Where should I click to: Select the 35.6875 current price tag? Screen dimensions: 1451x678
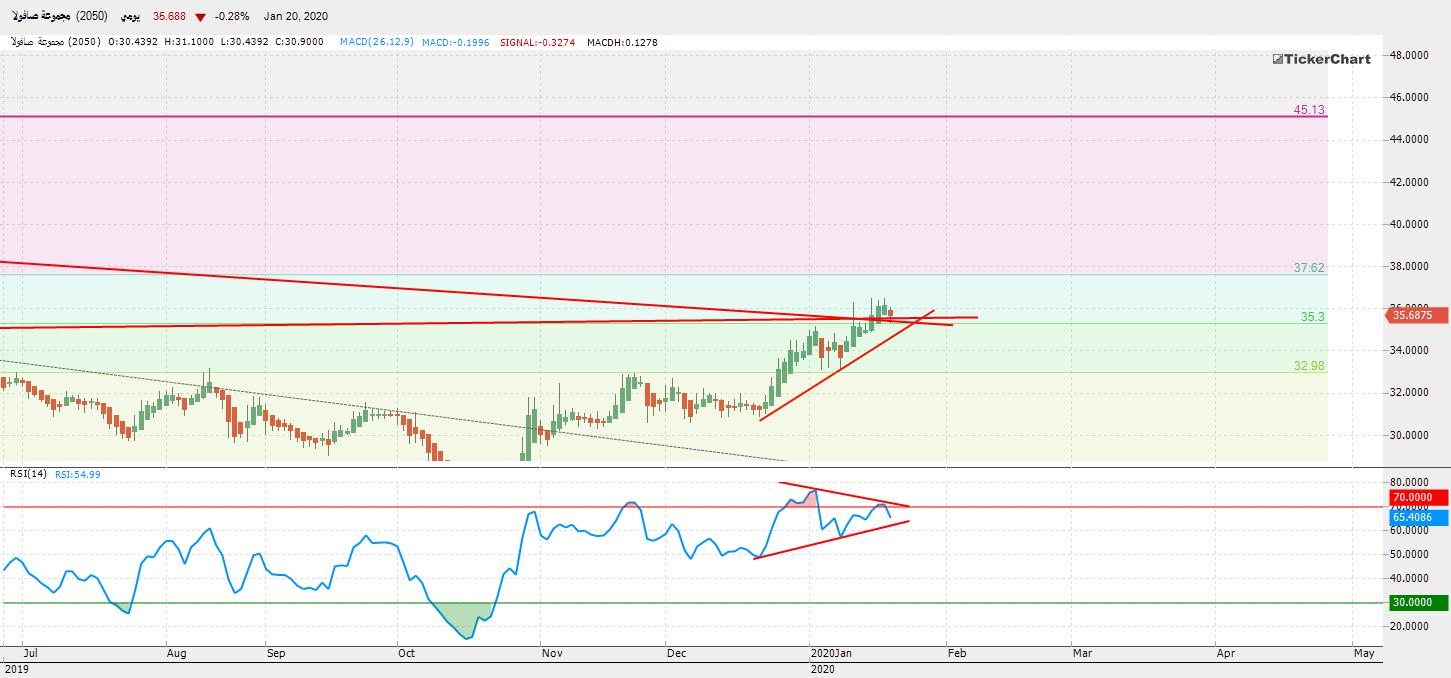point(1416,315)
